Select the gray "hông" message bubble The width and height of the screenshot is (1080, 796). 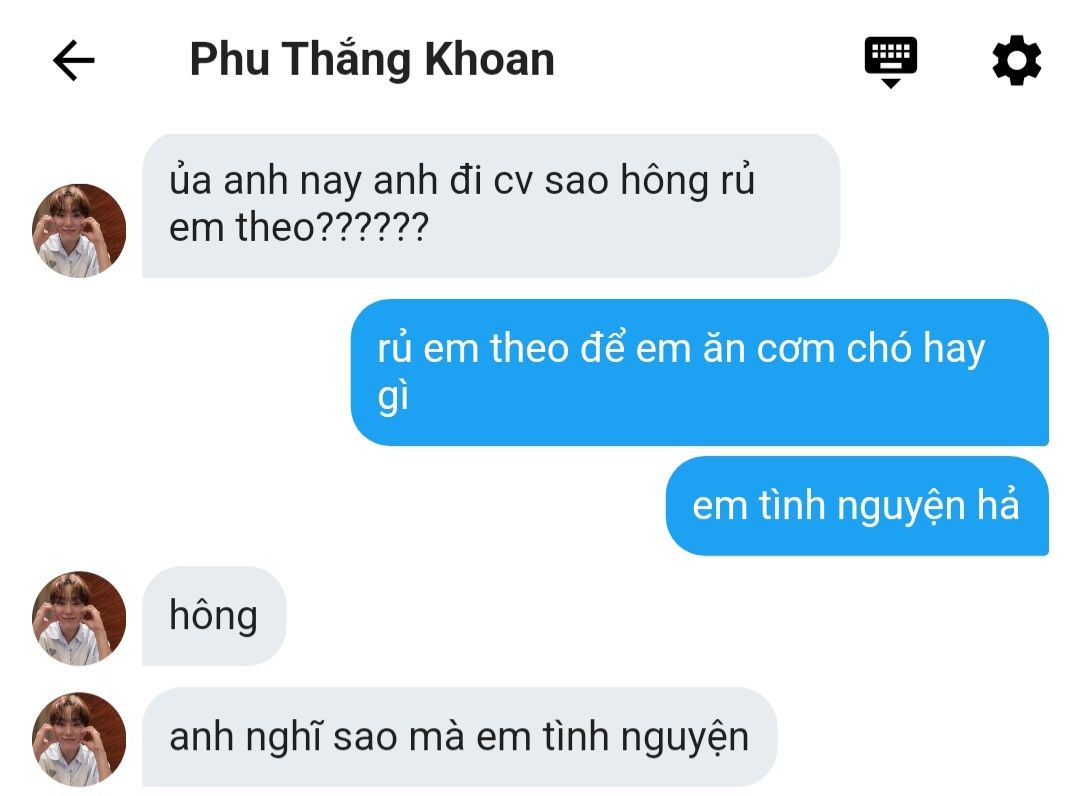tap(214, 616)
